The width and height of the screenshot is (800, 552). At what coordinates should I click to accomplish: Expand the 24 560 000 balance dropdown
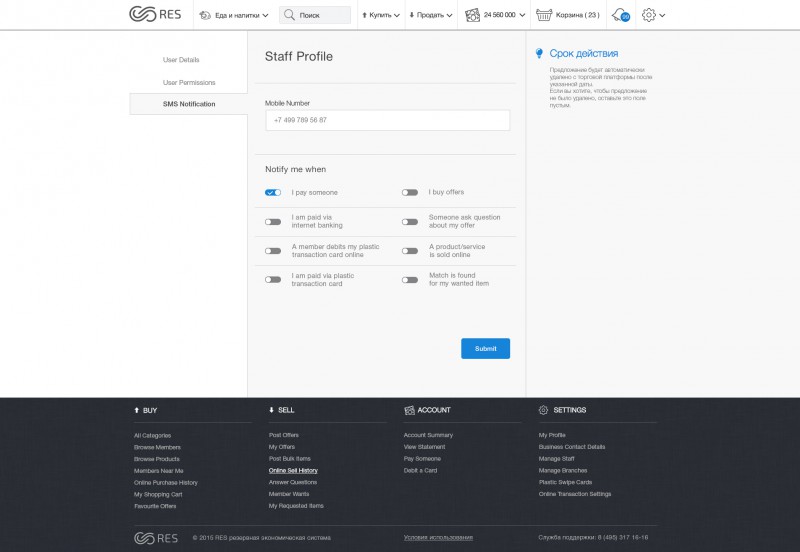click(x=522, y=15)
